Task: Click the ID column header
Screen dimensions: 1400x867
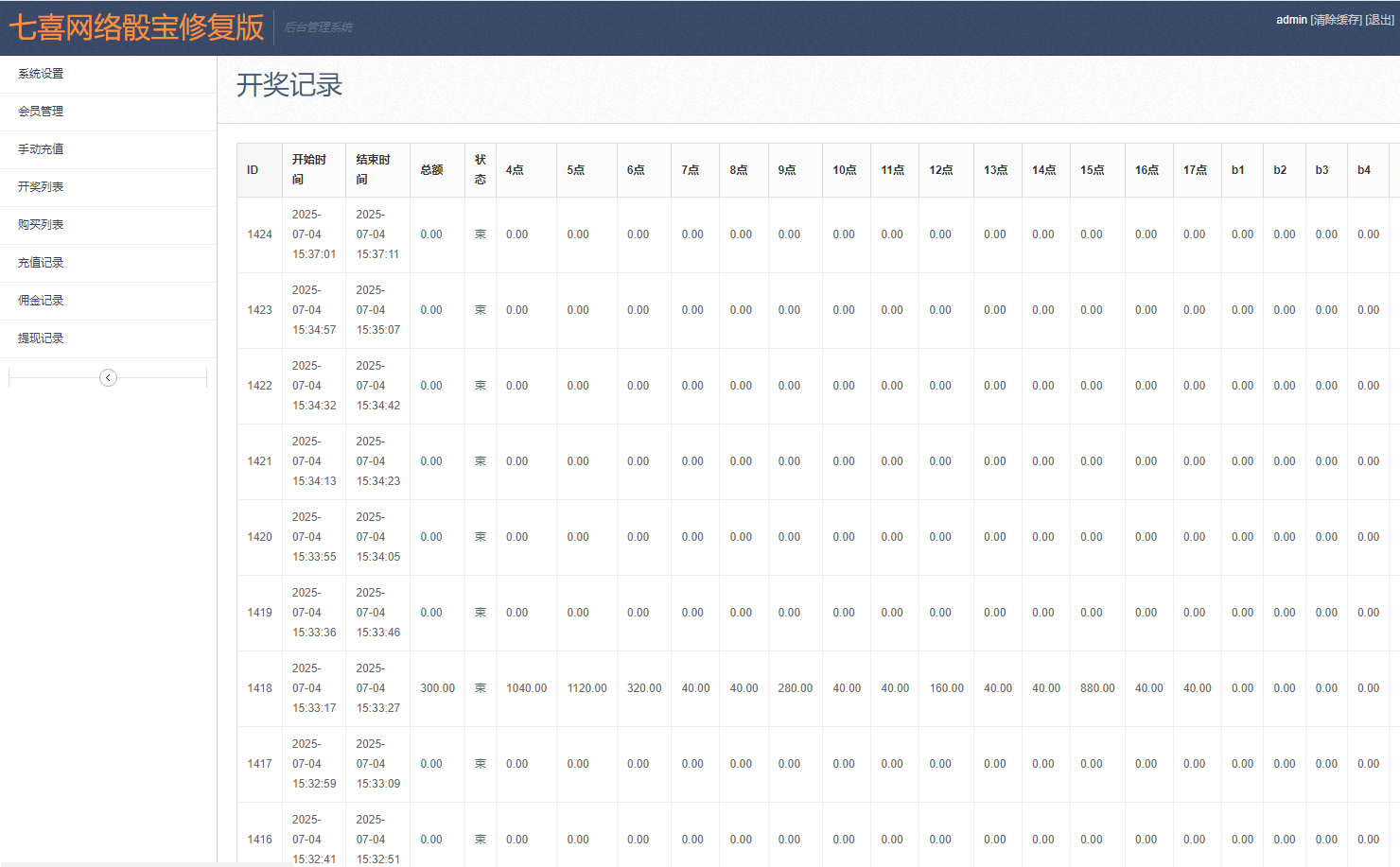Action: 252,169
